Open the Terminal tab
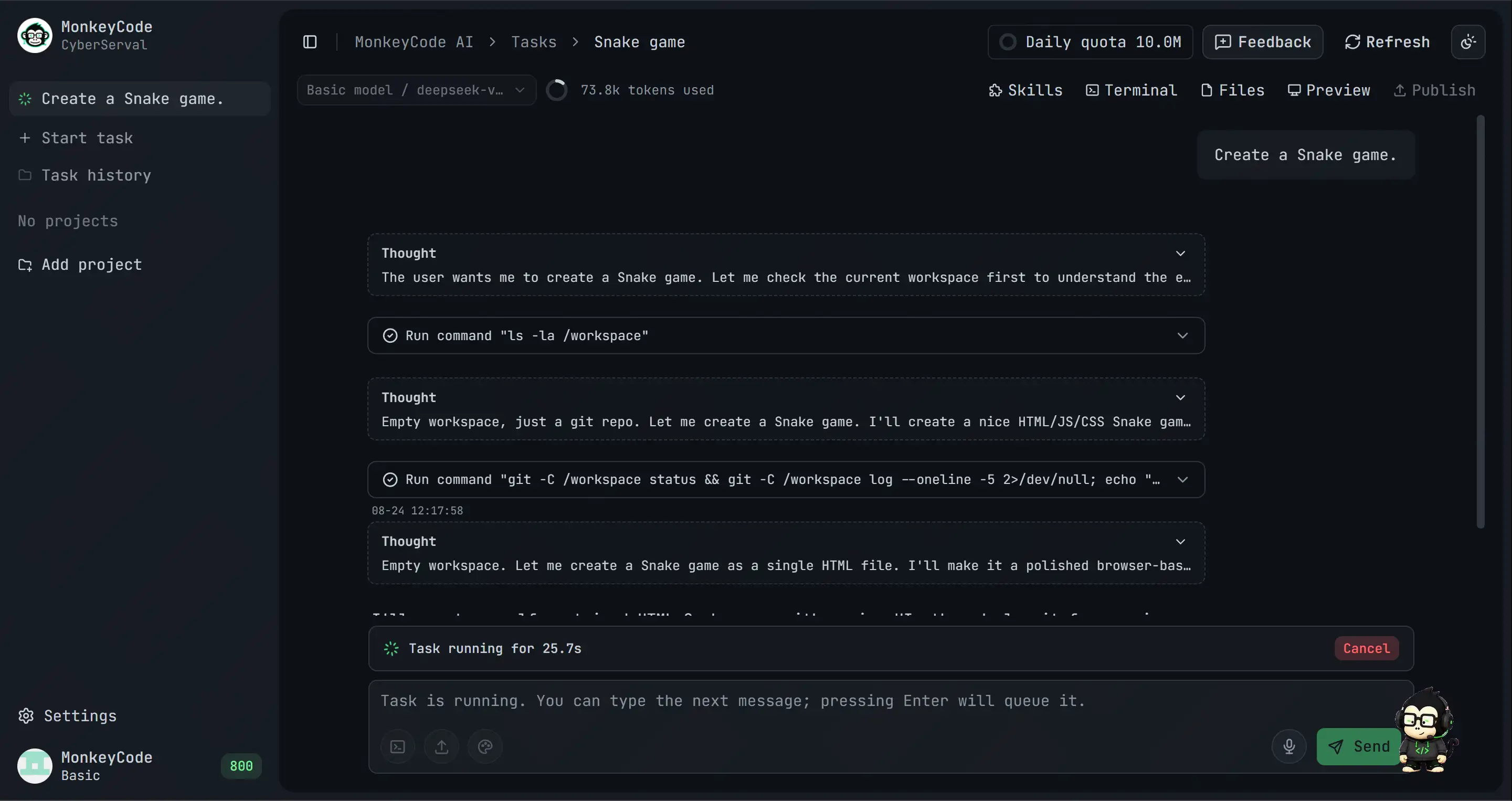This screenshot has height=801, width=1512. tap(1131, 90)
